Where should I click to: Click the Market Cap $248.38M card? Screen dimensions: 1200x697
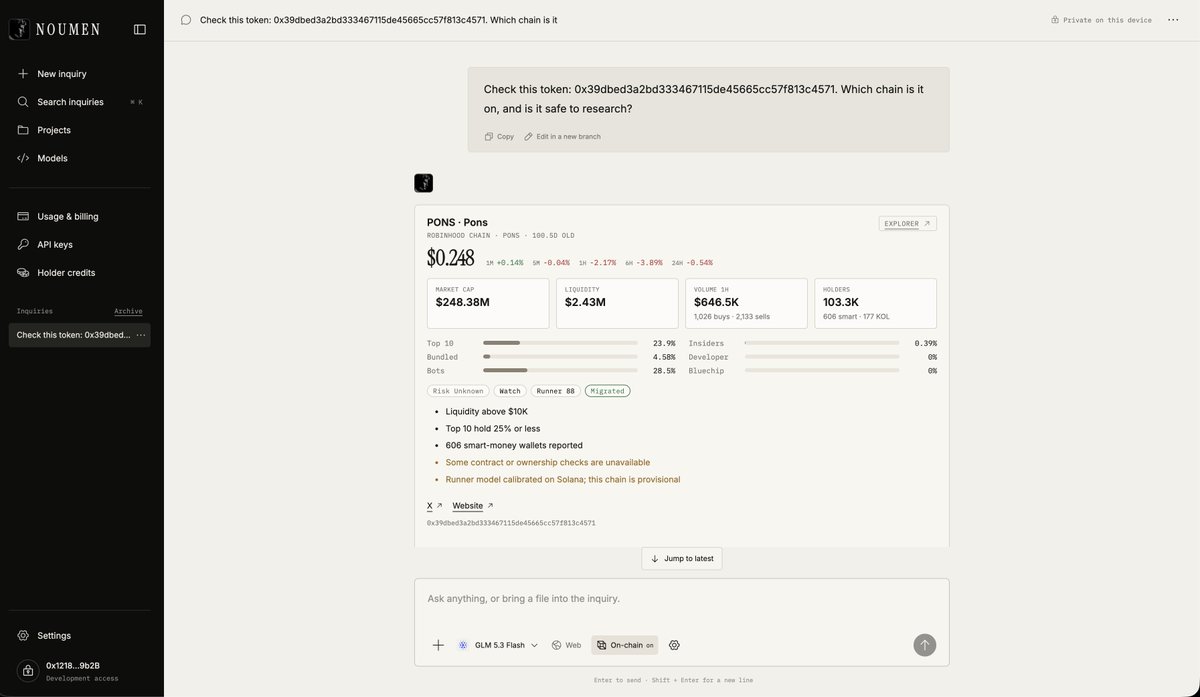point(488,303)
